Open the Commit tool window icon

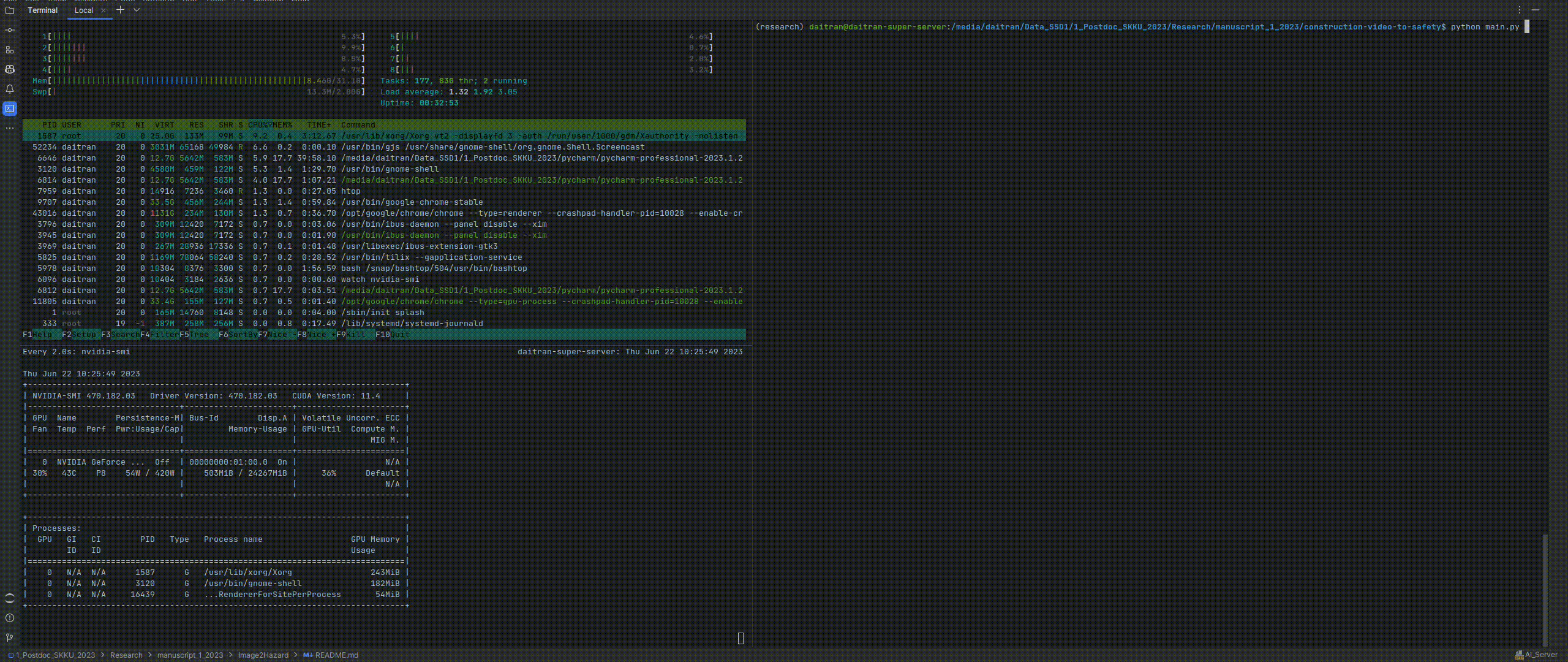point(9,30)
